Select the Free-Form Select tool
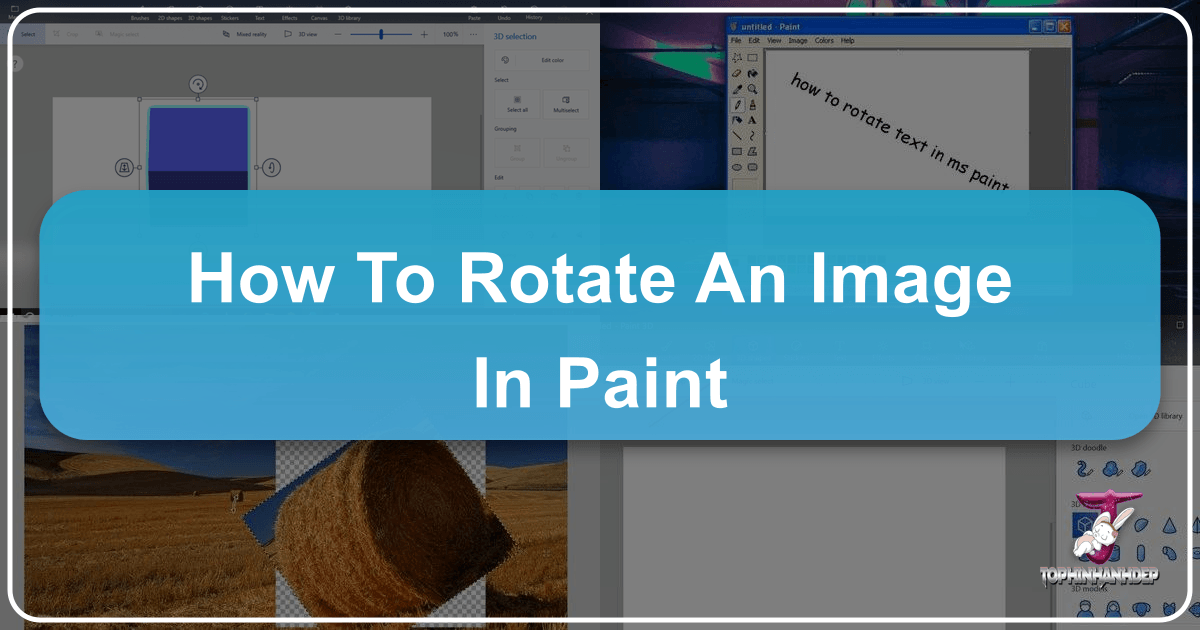 (736, 57)
